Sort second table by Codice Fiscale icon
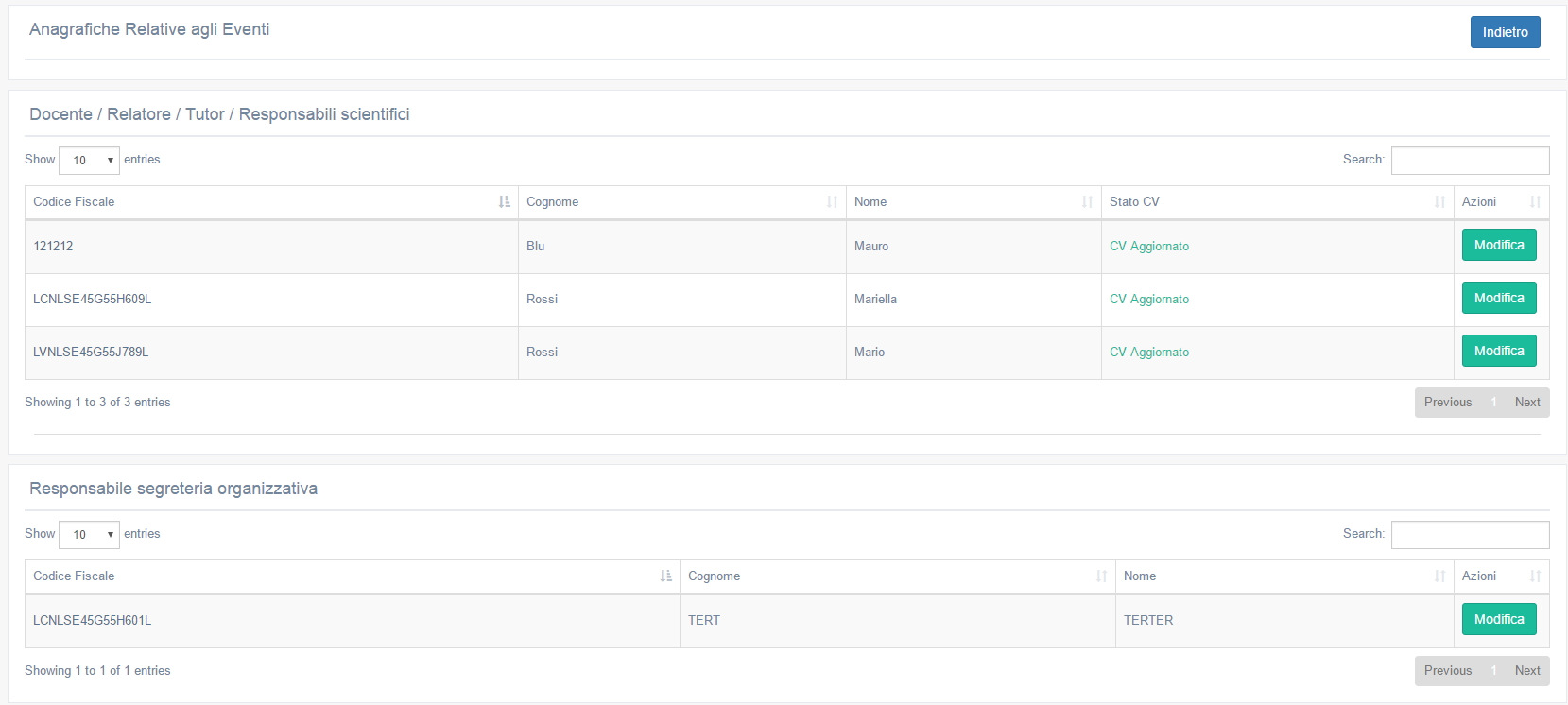The image size is (1568, 705). coord(666,576)
